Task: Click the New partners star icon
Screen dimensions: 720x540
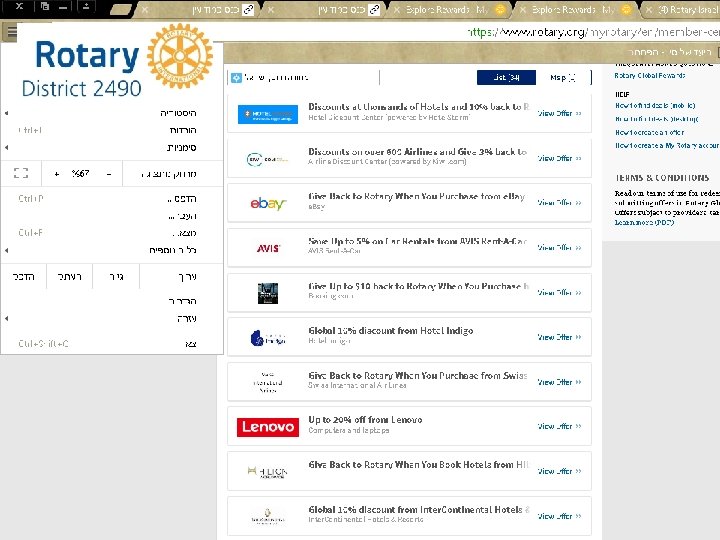Action: pos(236,78)
